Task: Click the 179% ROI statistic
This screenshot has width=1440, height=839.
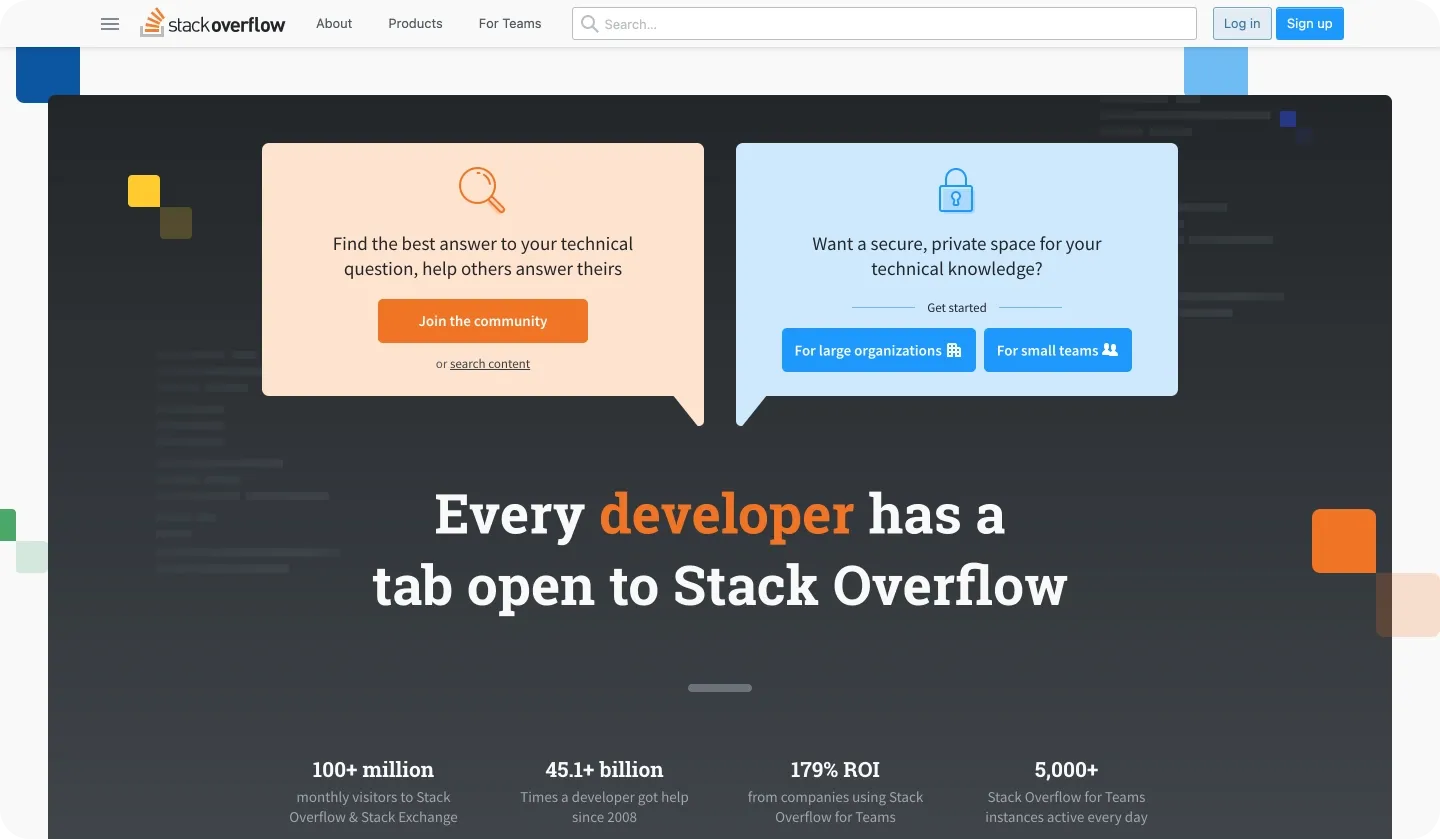Action: click(x=835, y=770)
